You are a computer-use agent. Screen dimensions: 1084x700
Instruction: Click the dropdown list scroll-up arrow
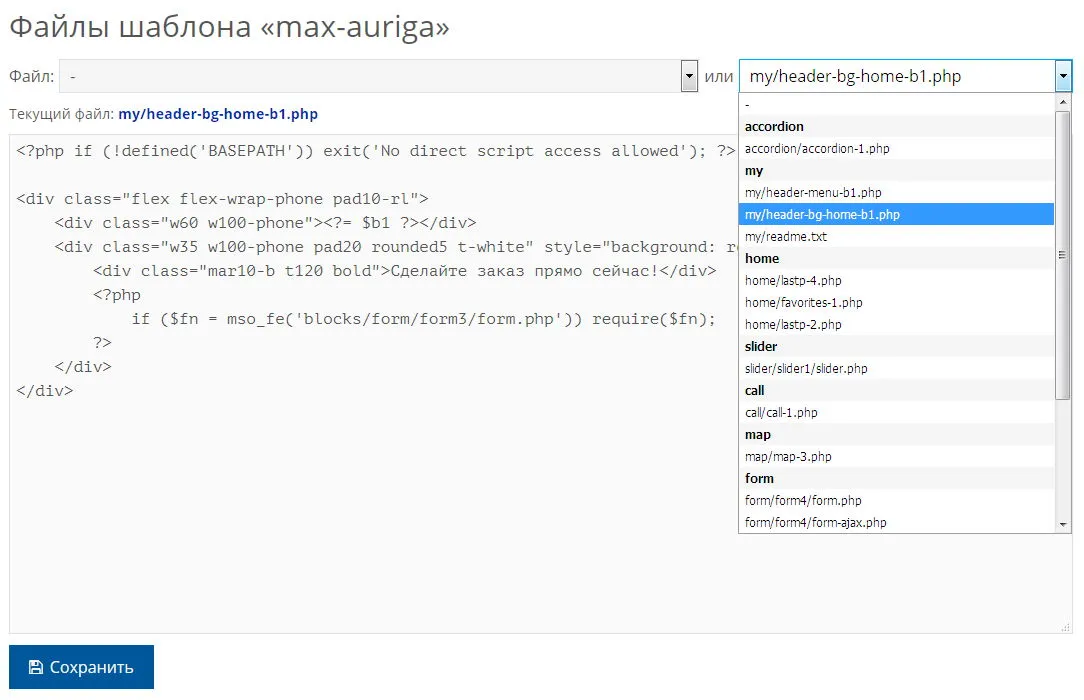[x=1063, y=102]
